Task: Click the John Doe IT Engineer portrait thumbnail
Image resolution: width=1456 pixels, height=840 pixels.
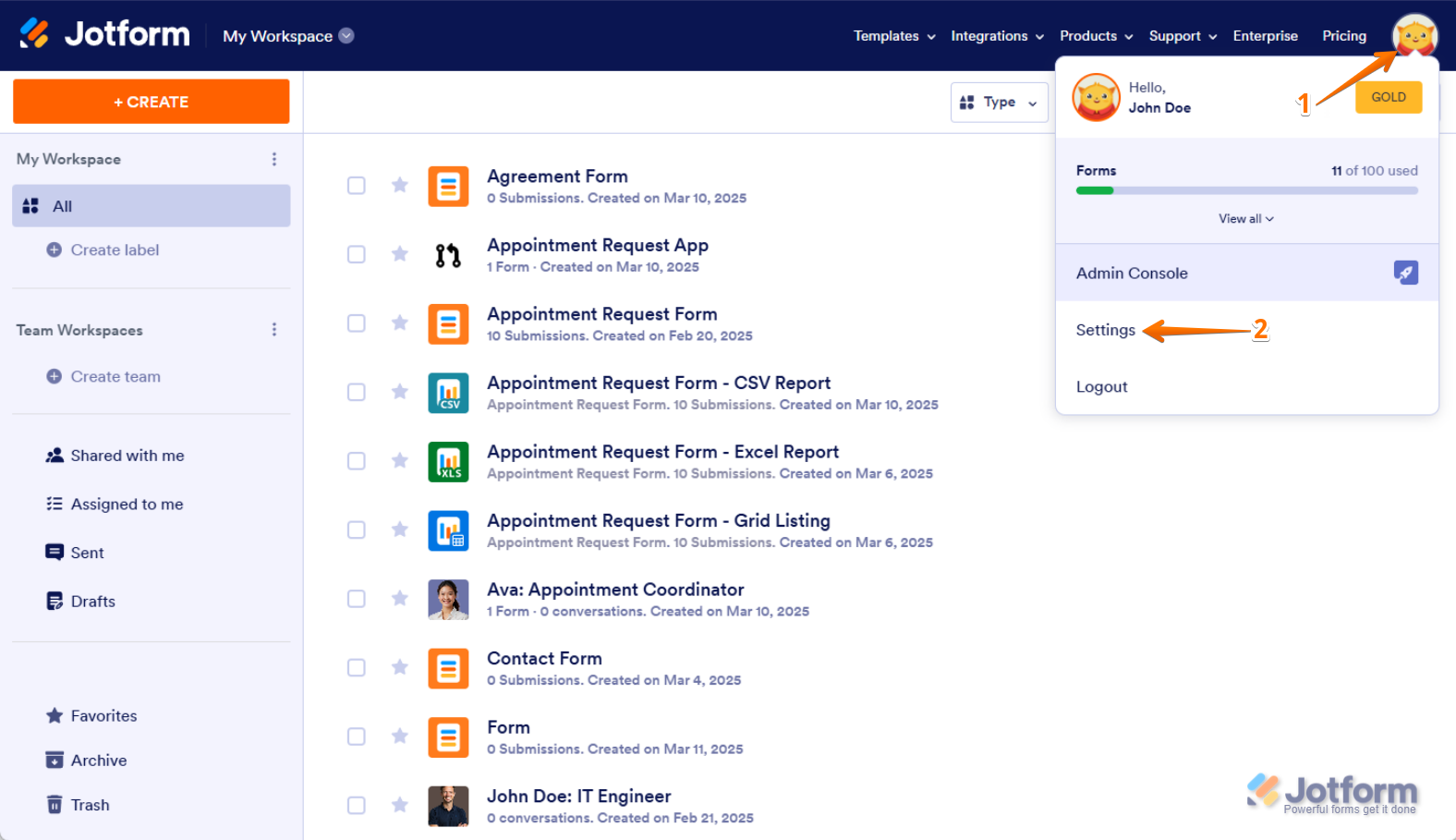Action: click(448, 806)
